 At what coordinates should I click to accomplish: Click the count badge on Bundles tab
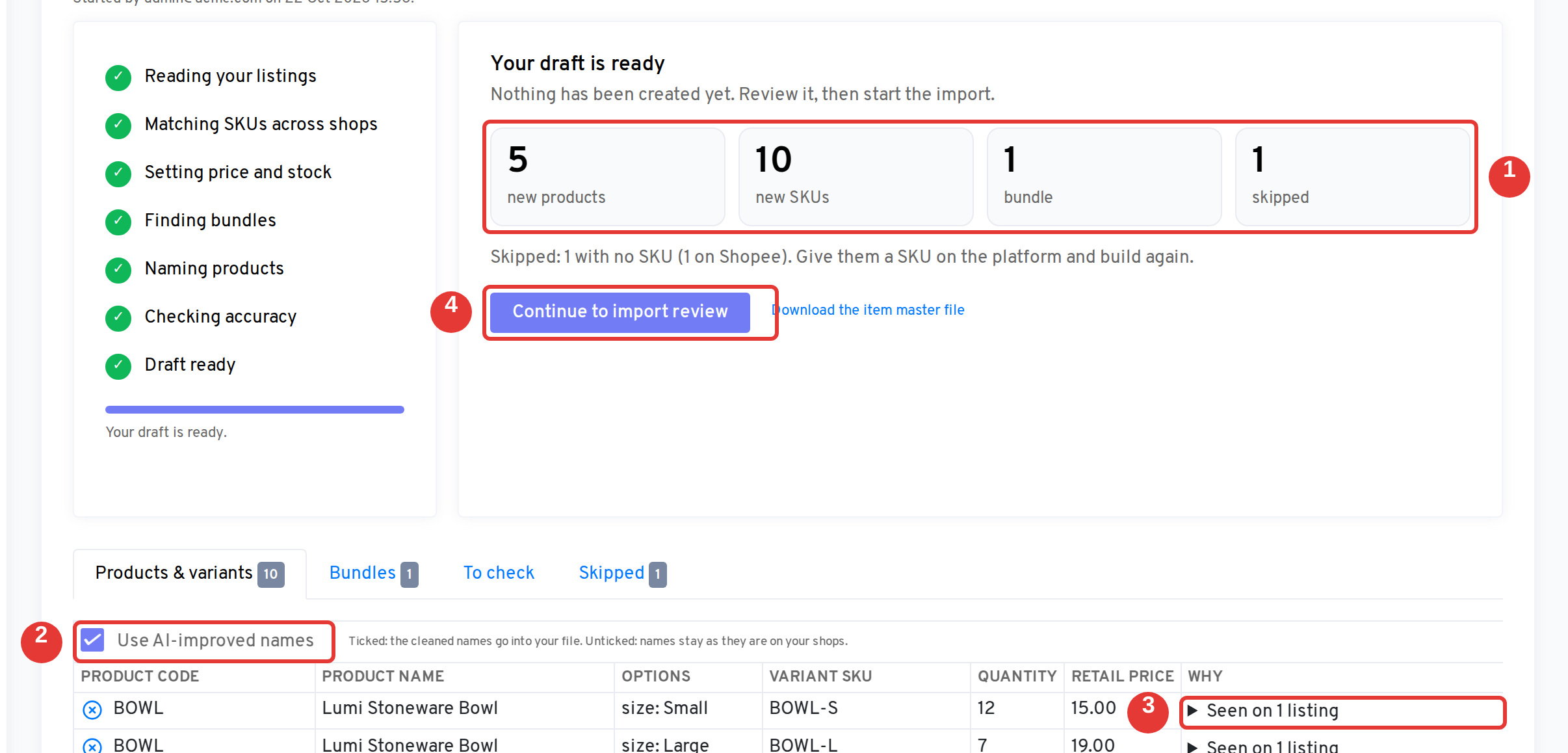tap(410, 574)
